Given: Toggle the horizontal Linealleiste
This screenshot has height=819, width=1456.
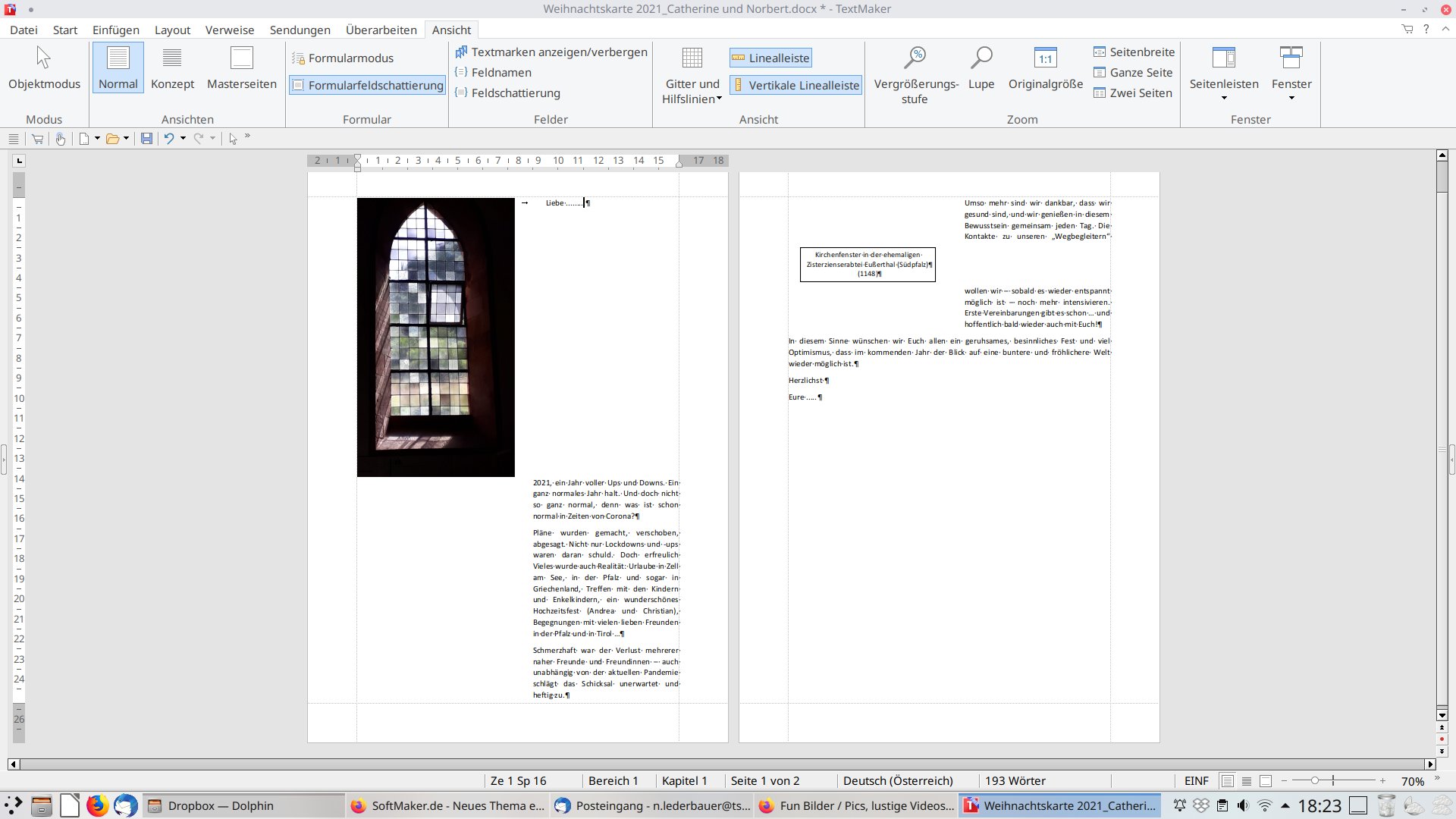Looking at the screenshot, I should (x=770, y=58).
